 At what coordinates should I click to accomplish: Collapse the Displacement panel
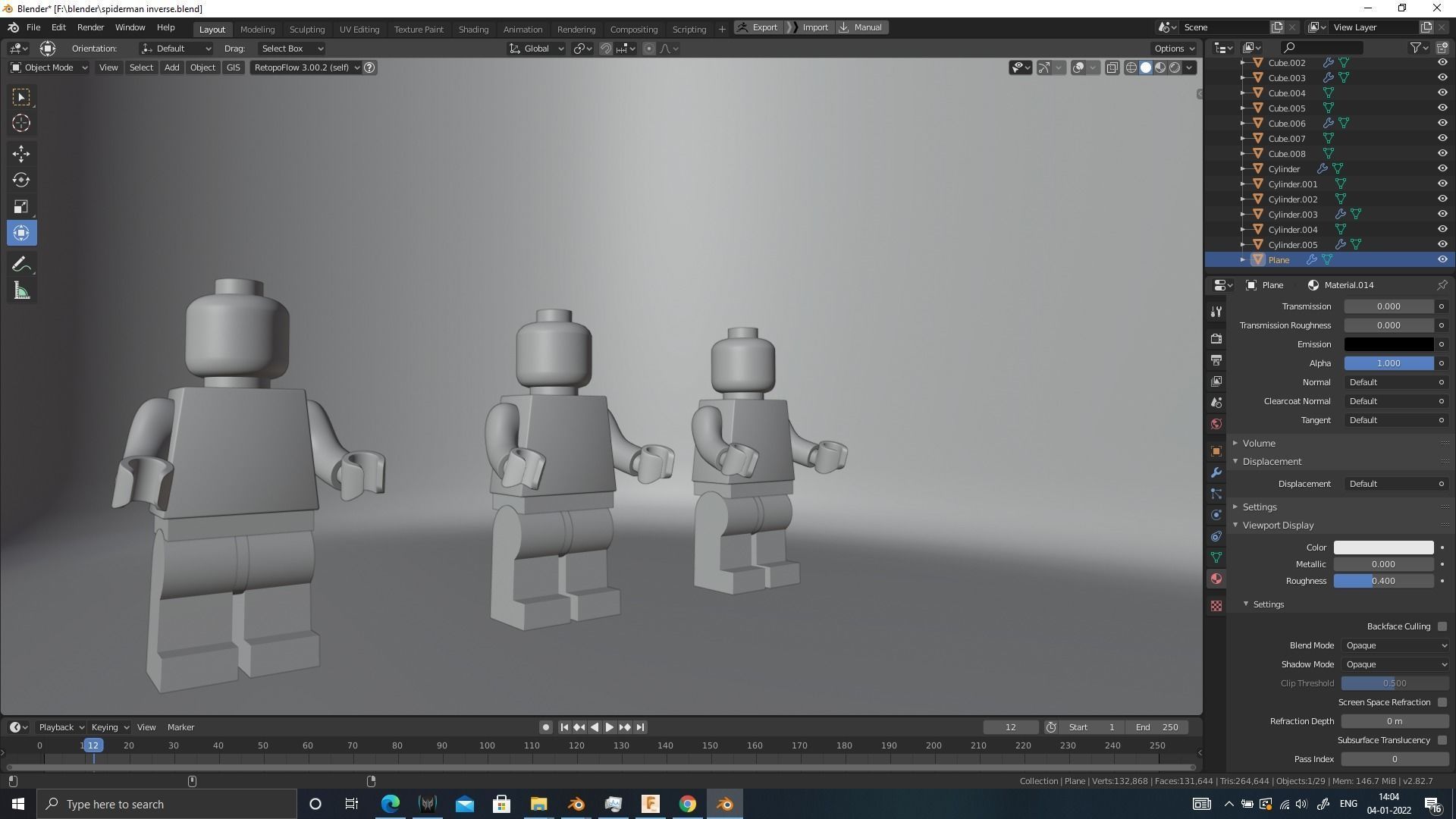click(1272, 461)
